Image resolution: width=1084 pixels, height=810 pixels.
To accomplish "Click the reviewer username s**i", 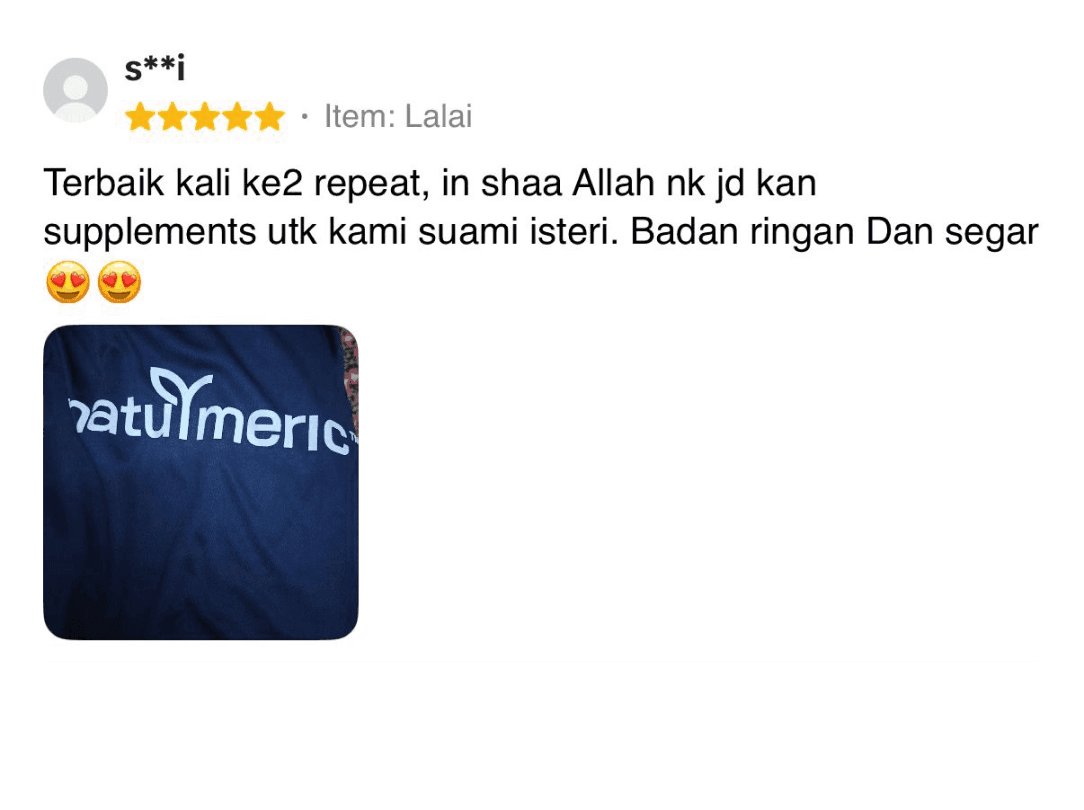I will [155, 68].
